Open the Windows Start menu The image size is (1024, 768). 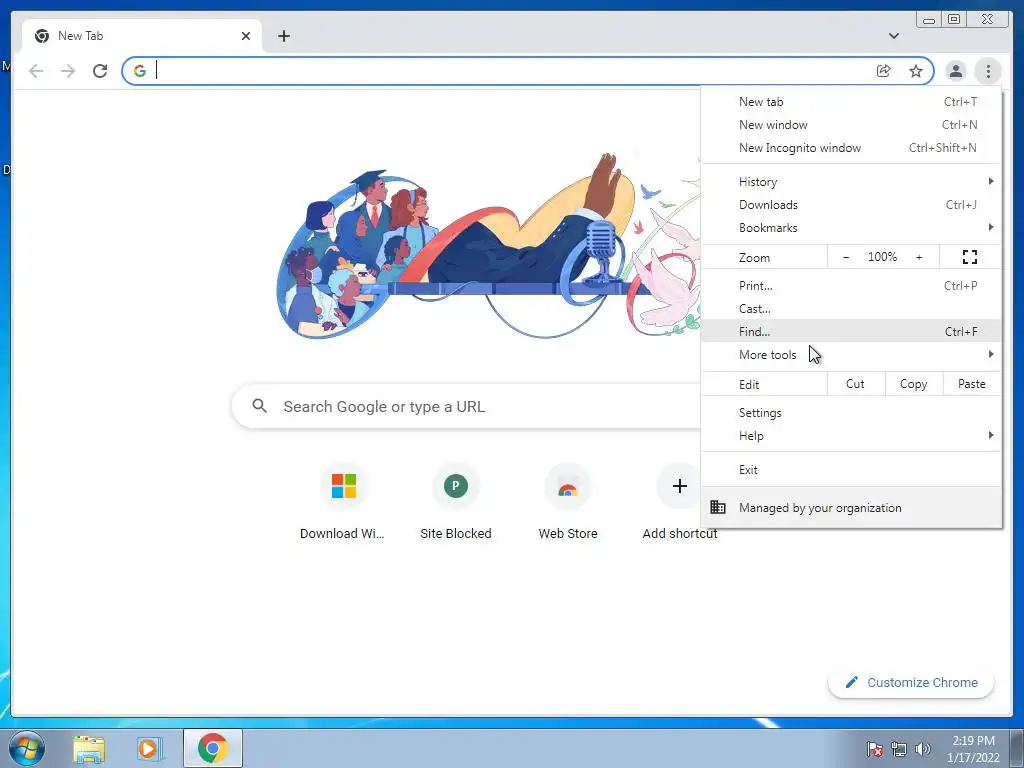pyautogui.click(x=26, y=748)
